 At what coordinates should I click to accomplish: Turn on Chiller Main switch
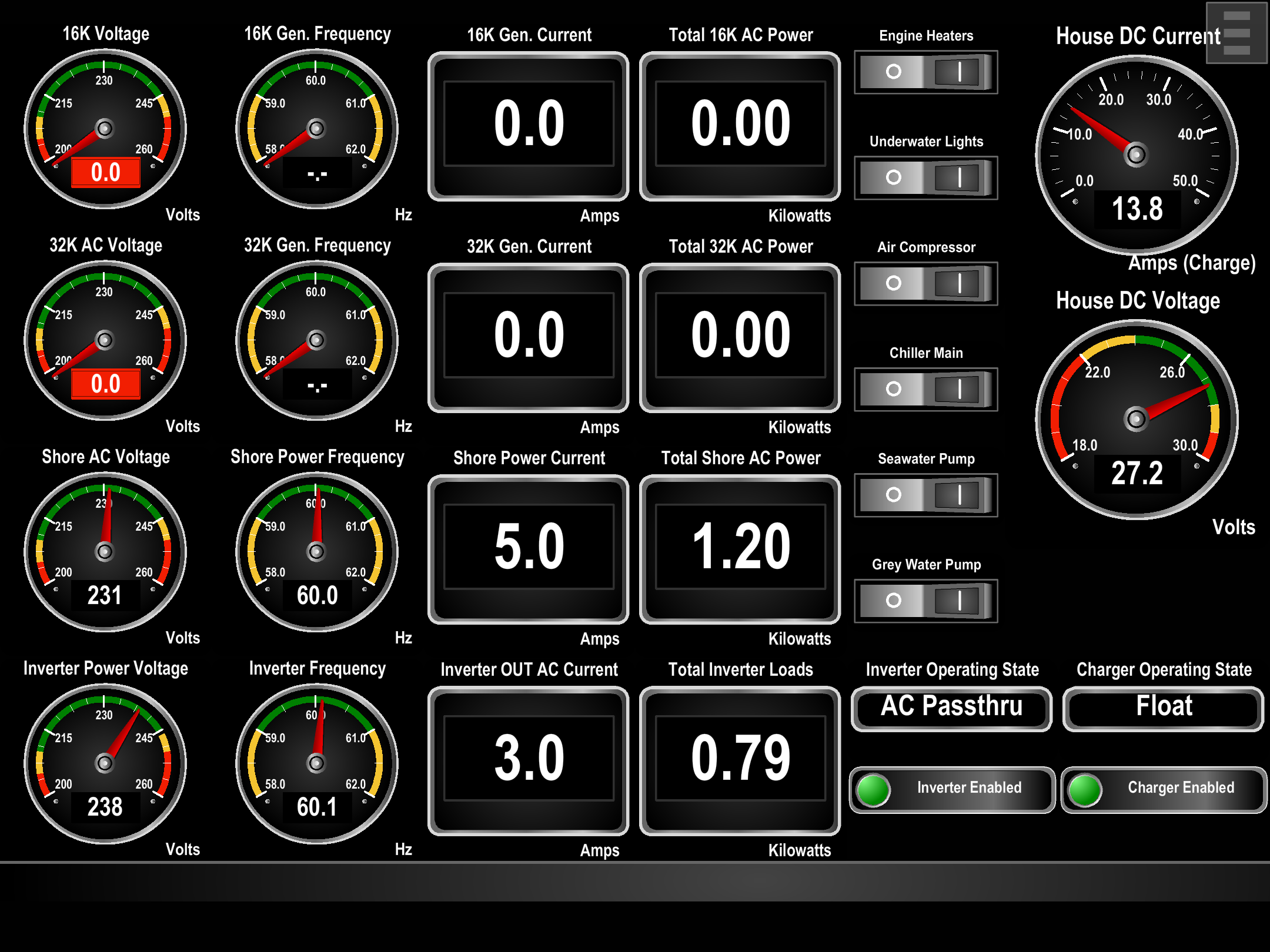click(x=925, y=390)
